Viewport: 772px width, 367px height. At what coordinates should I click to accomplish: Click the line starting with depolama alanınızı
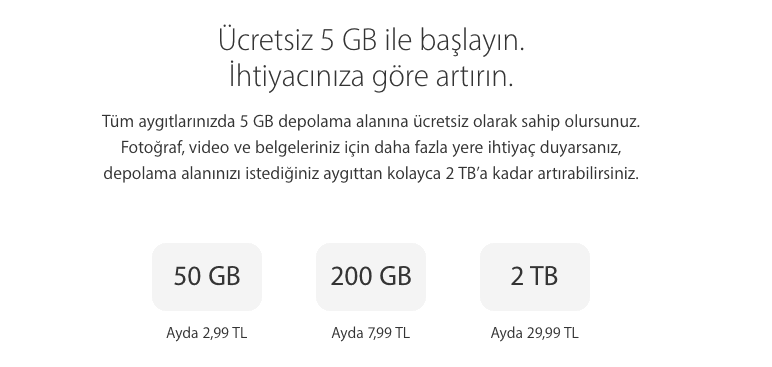click(371, 174)
